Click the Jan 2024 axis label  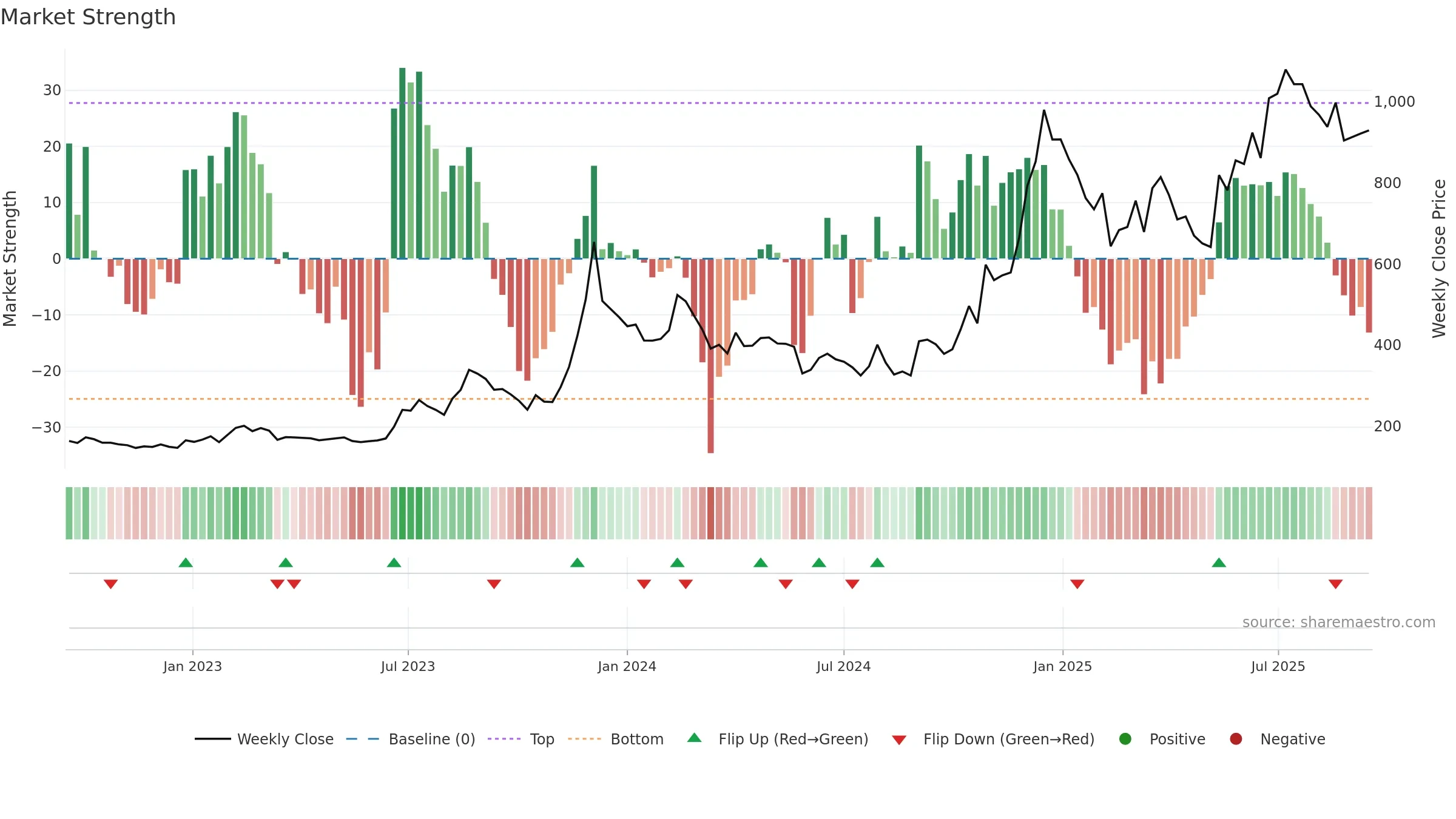pos(627,666)
